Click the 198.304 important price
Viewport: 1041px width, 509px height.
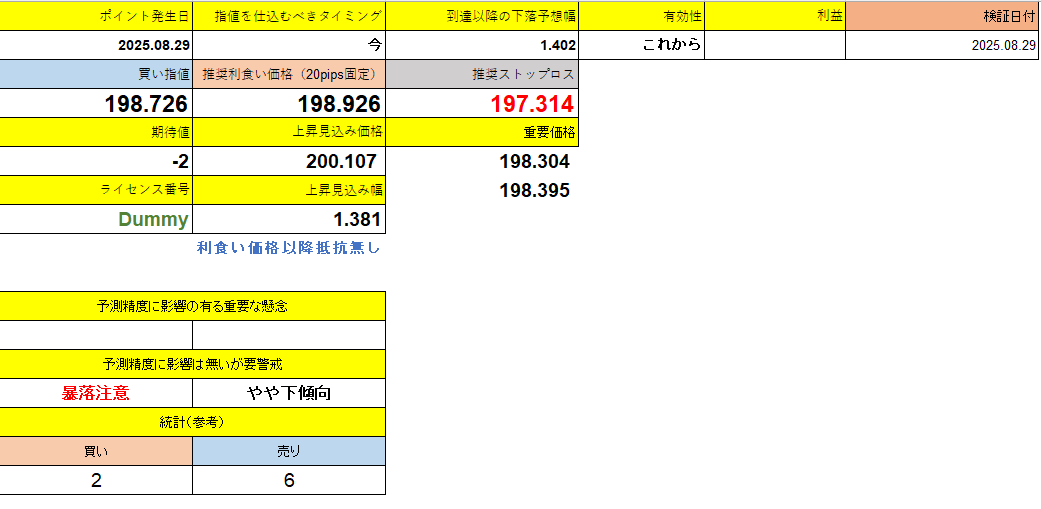534,161
